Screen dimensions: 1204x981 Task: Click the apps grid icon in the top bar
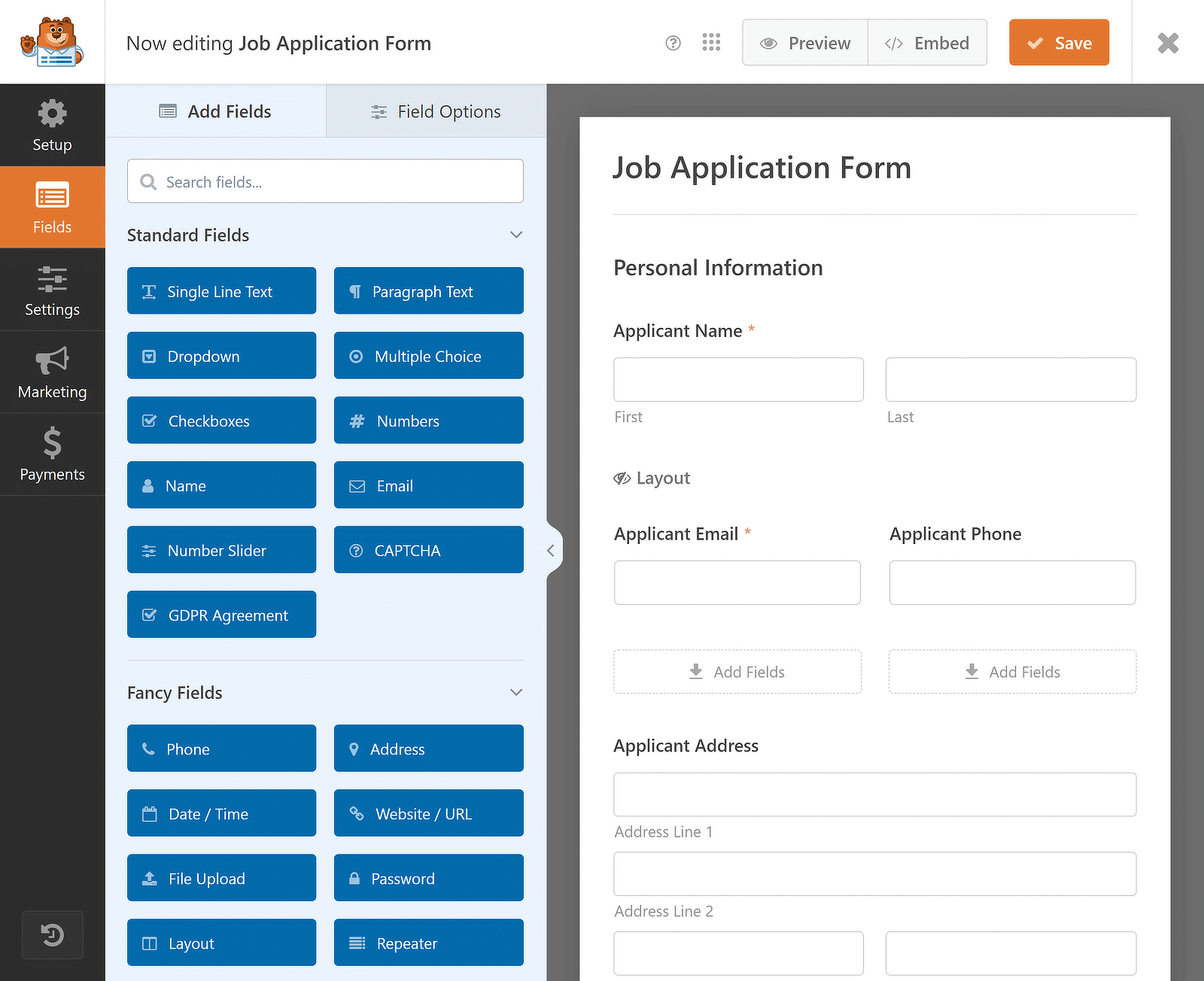pos(711,43)
